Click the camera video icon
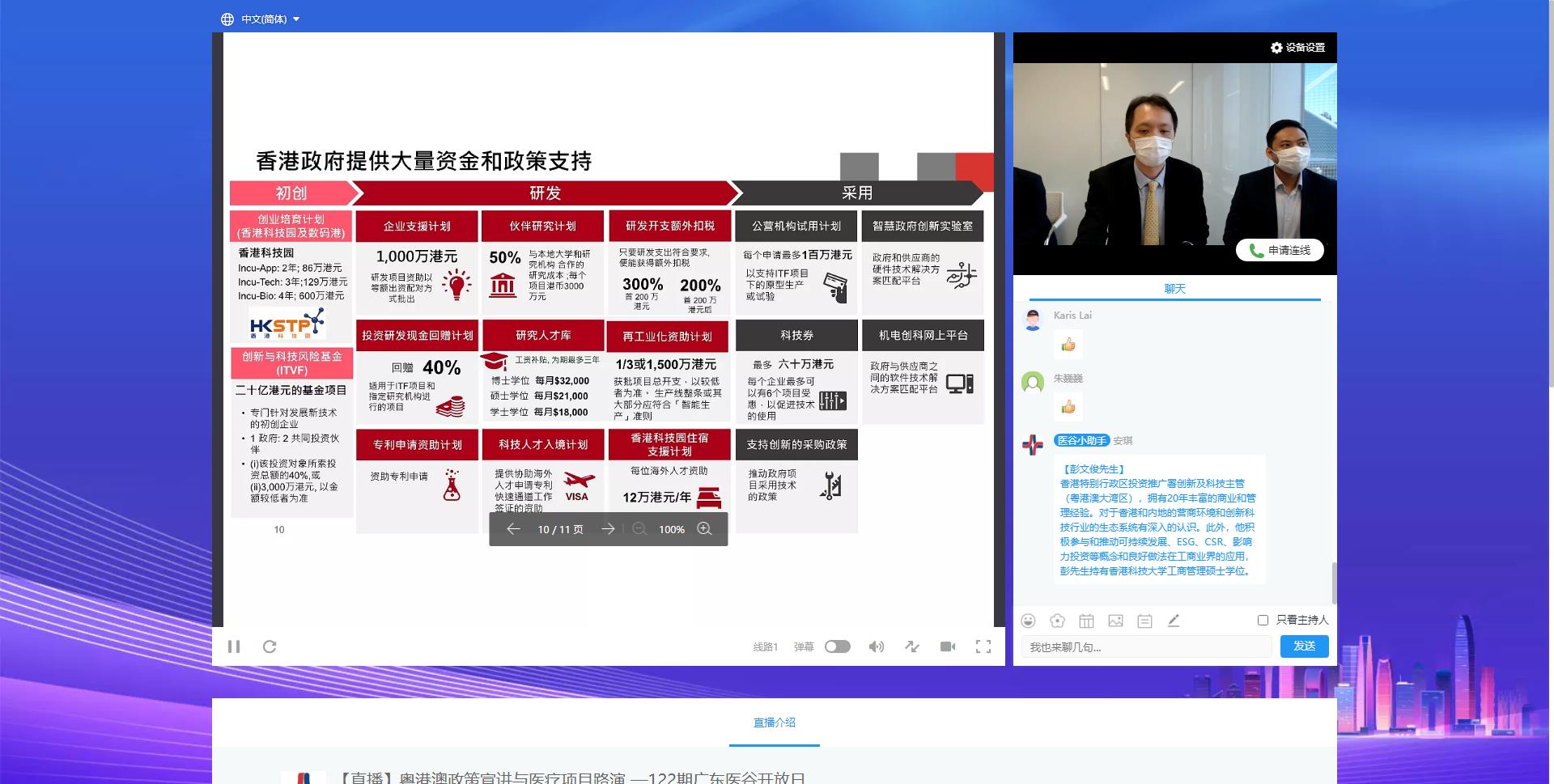1554x784 pixels. point(948,646)
